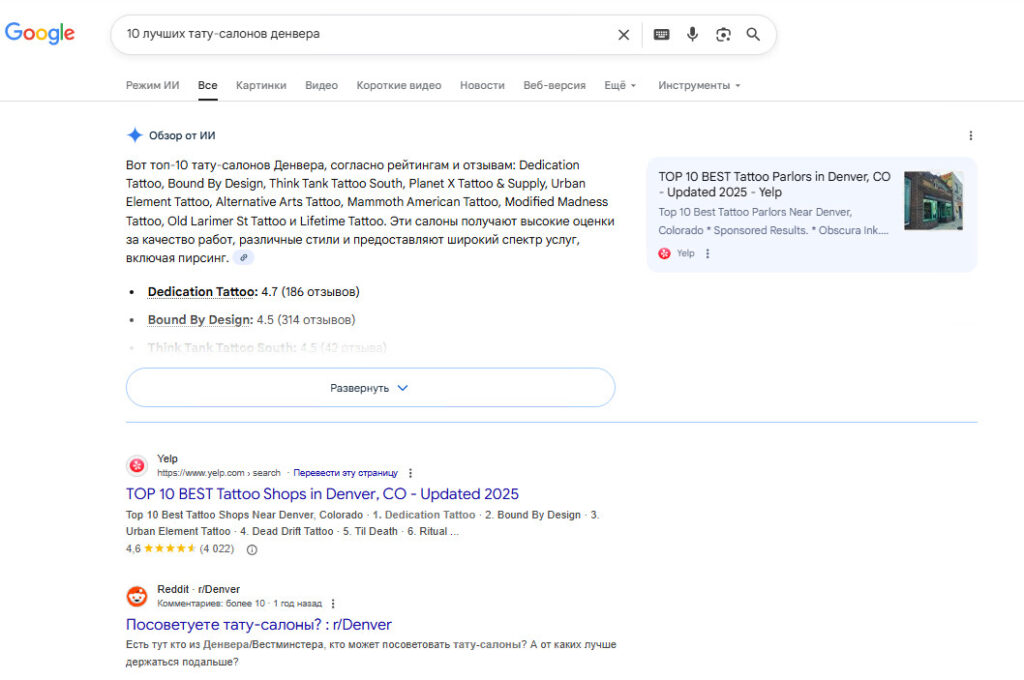
Task: Open three-dot menu beside Reddit result
Action: click(333, 604)
